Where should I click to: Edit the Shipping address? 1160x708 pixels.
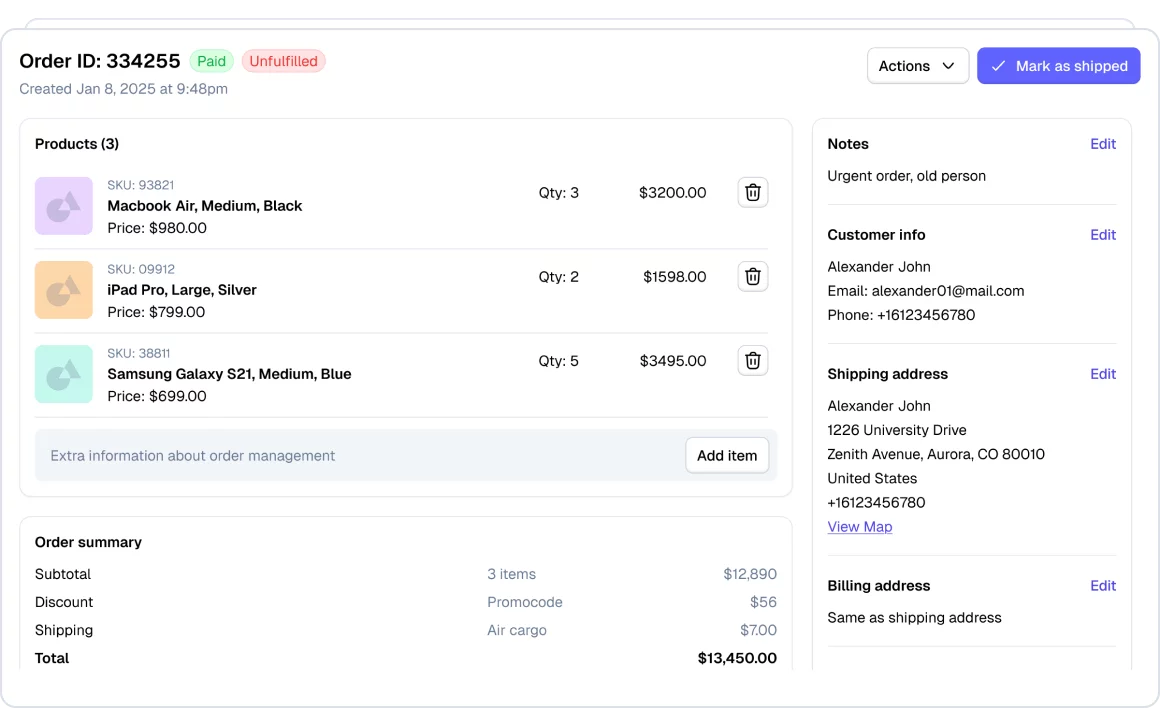[1102, 374]
